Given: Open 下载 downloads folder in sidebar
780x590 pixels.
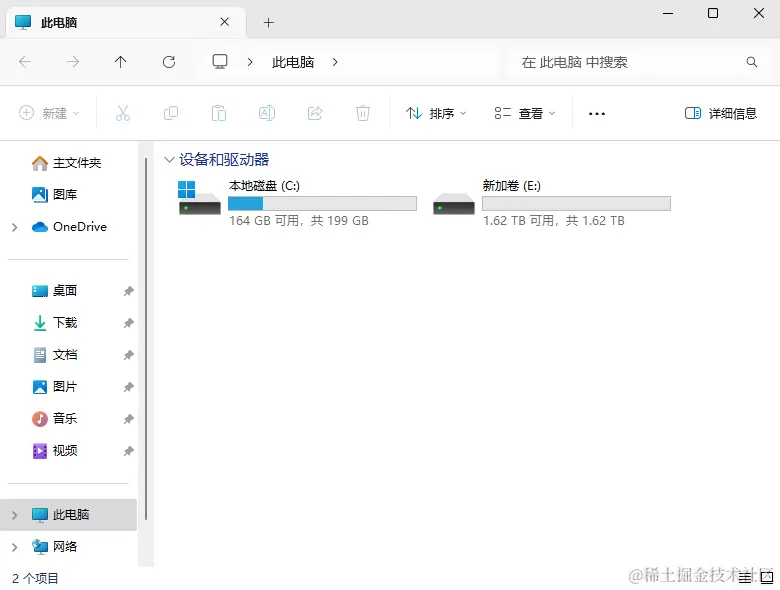Looking at the screenshot, I should click(54, 323).
